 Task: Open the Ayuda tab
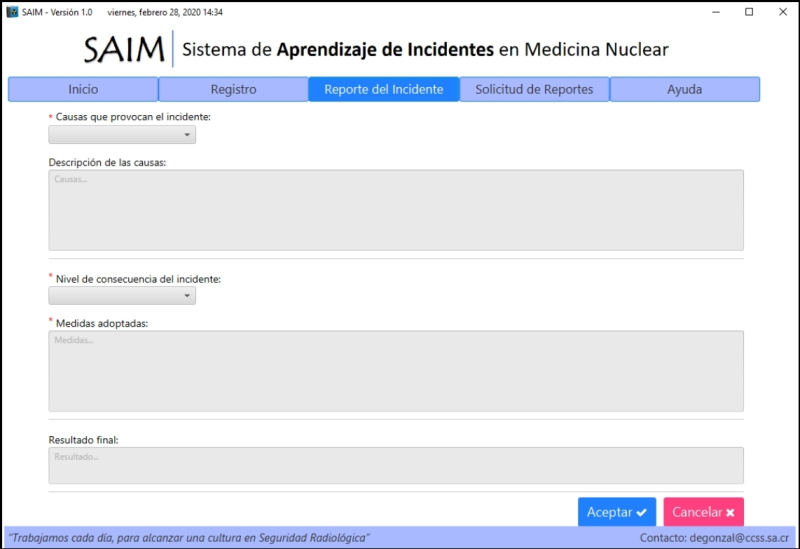(685, 89)
